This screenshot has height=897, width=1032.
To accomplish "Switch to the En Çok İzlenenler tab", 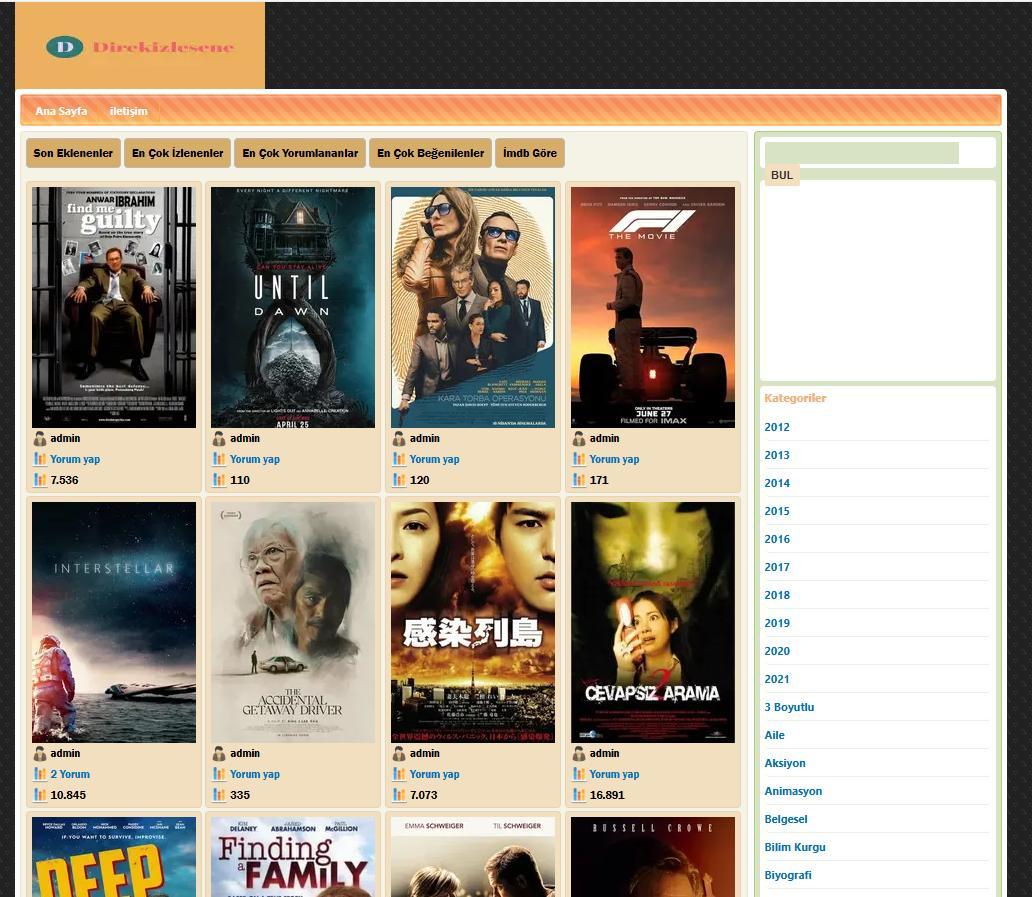I will click(x=178, y=153).
